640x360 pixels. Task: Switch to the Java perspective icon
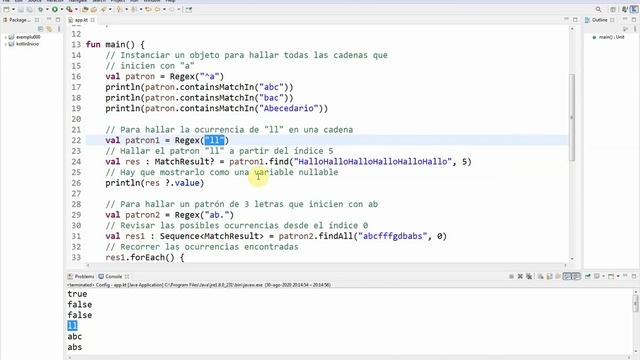[x=624, y=9]
